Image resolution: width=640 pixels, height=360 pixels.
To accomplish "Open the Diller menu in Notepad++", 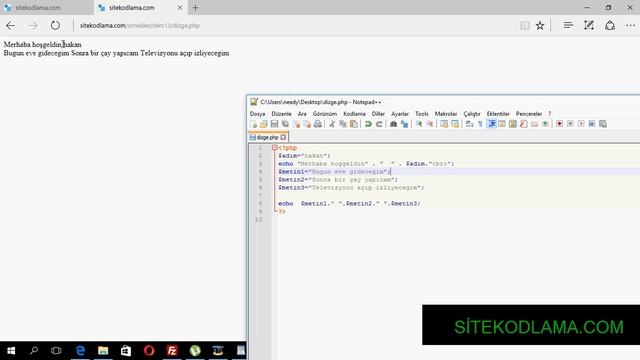I will click(378, 114).
